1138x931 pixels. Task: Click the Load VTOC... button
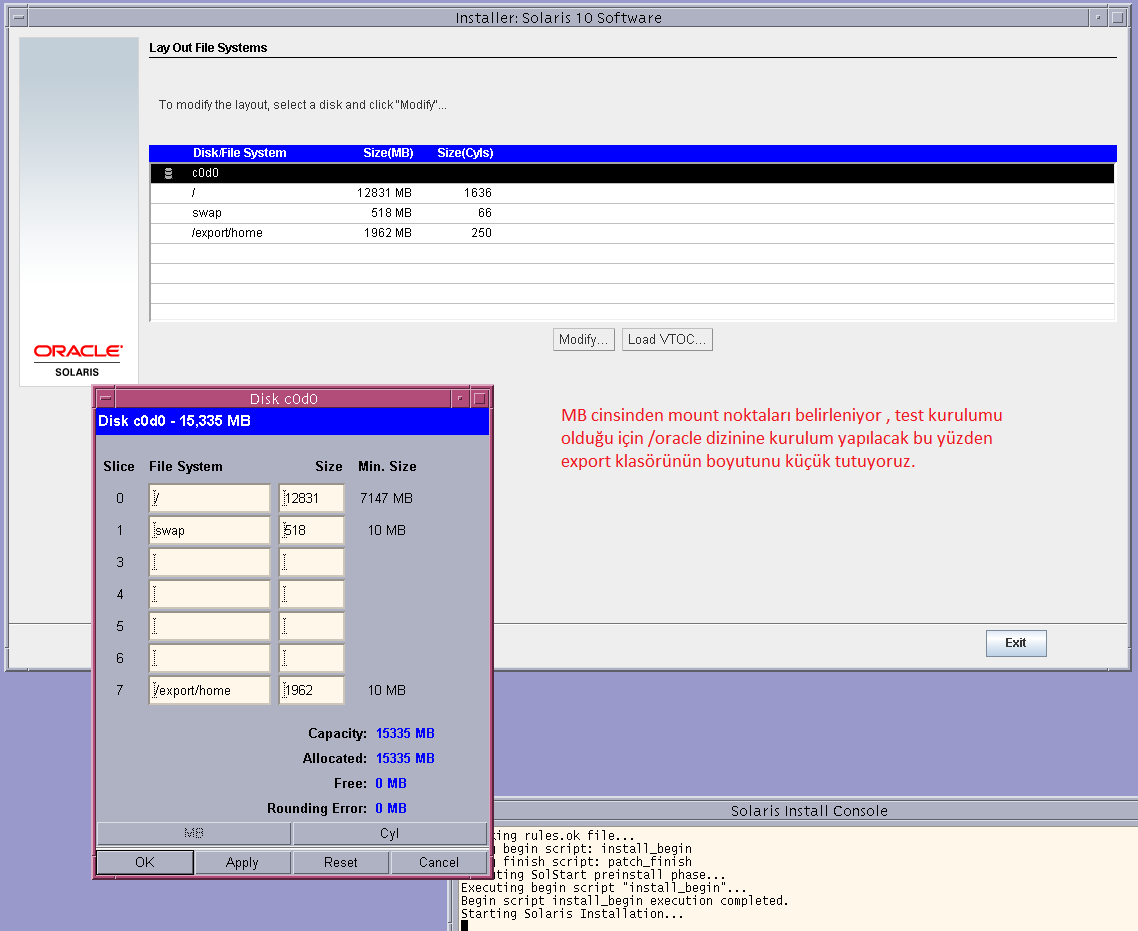(667, 340)
